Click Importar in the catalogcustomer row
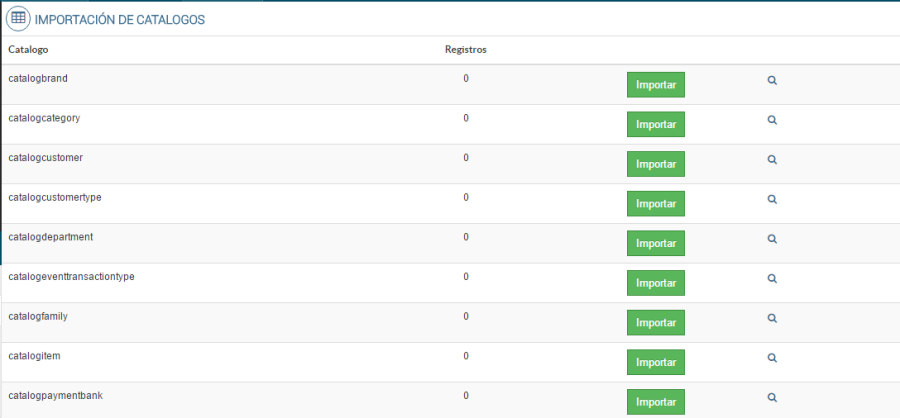900x418 pixels. [655, 164]
